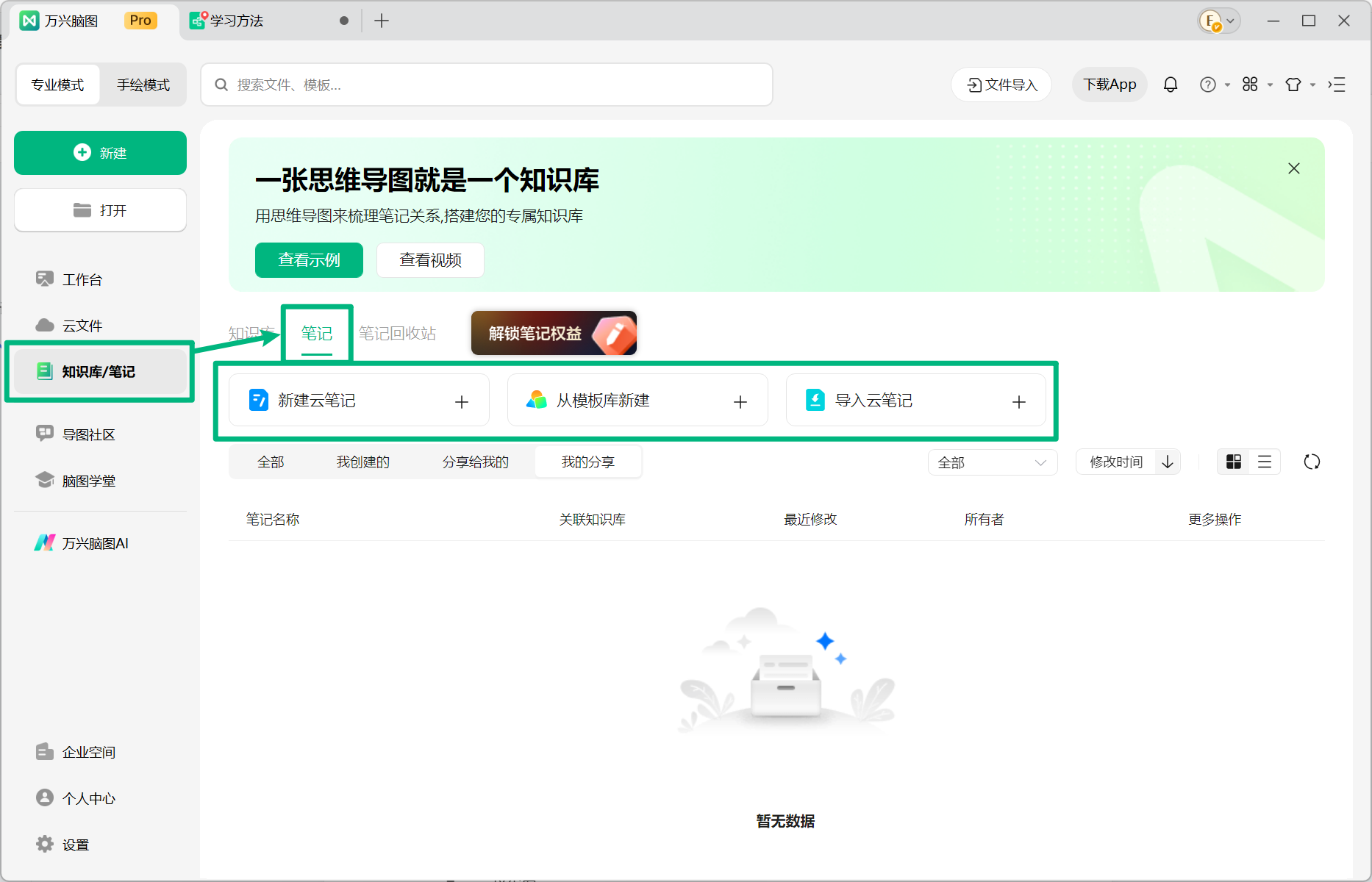The image size is (1372, 882).
Task: Click the 从模板库新建 template icon
Action: click(x=537, y=400)
